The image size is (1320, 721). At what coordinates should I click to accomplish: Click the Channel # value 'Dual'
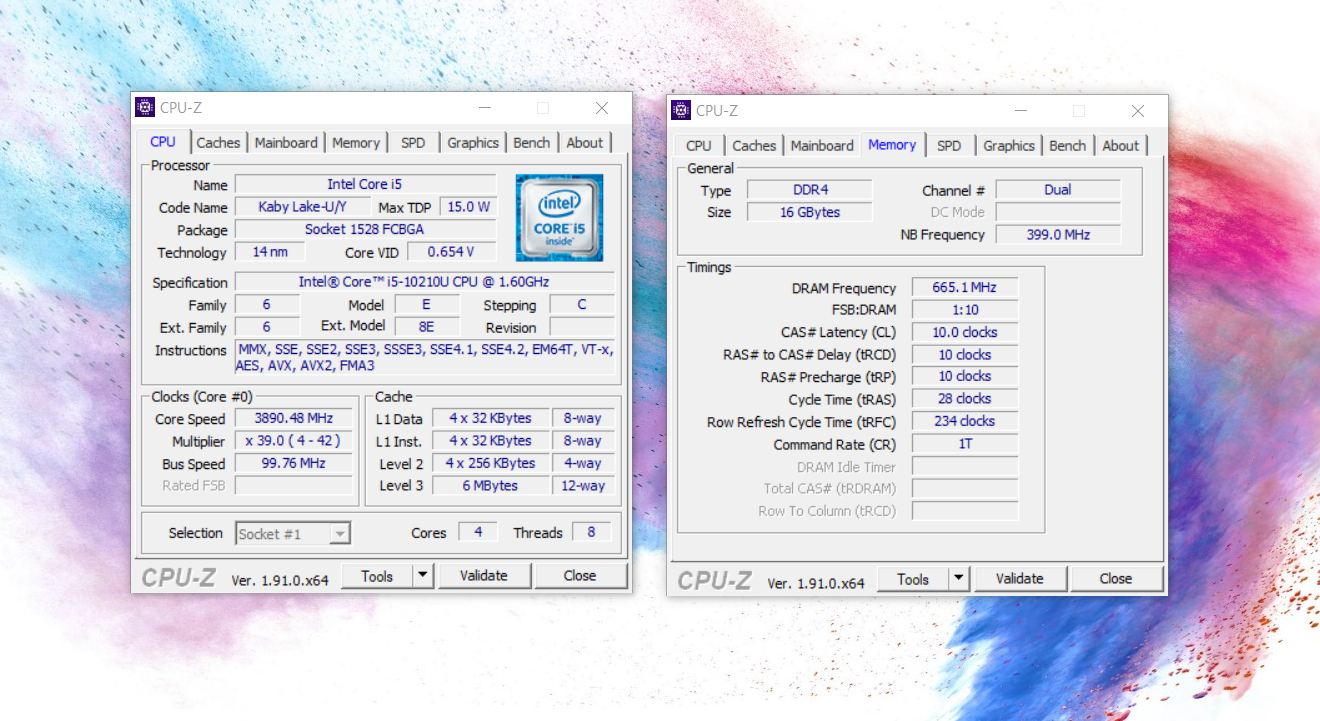[1058, 190]
